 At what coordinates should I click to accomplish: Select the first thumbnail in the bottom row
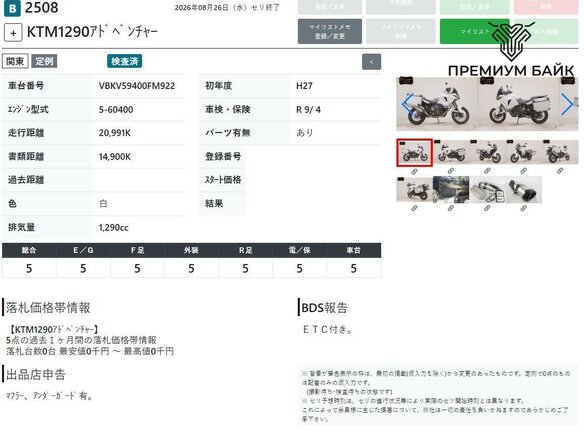pos(415,190)
